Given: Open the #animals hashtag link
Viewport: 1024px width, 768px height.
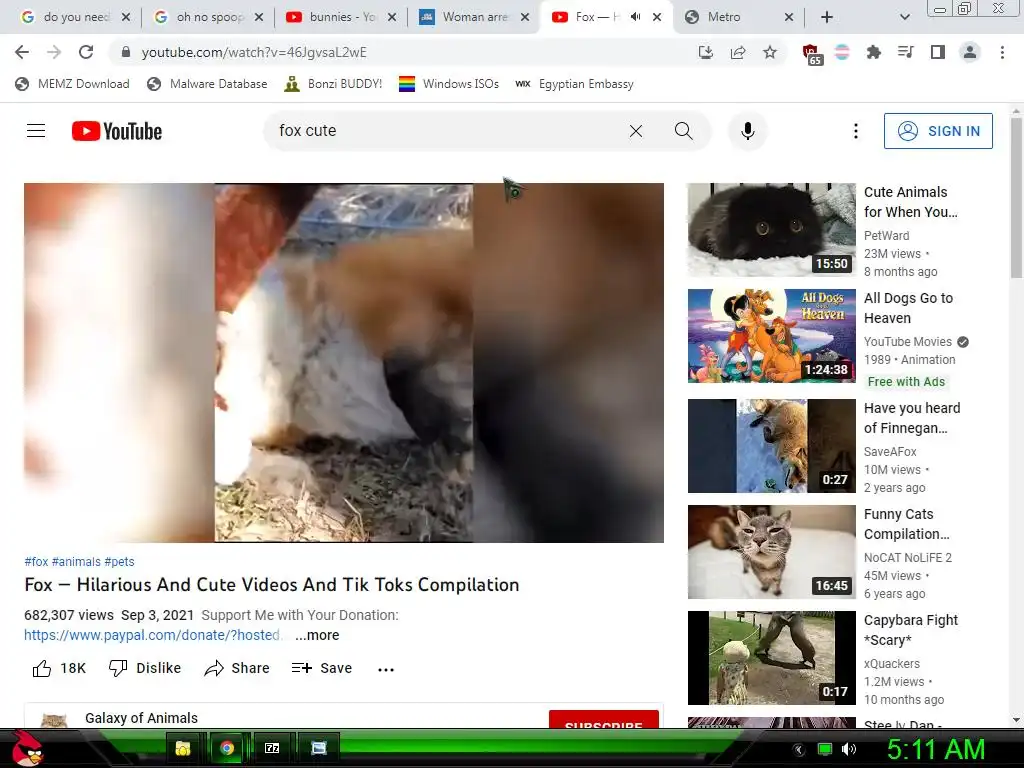Looking at the screenshot, I should pos(76,562).
